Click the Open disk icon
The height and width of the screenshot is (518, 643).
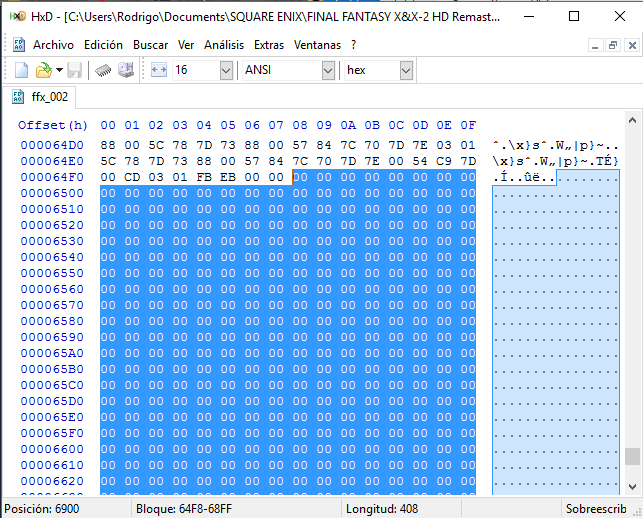[x=126, y=70]
